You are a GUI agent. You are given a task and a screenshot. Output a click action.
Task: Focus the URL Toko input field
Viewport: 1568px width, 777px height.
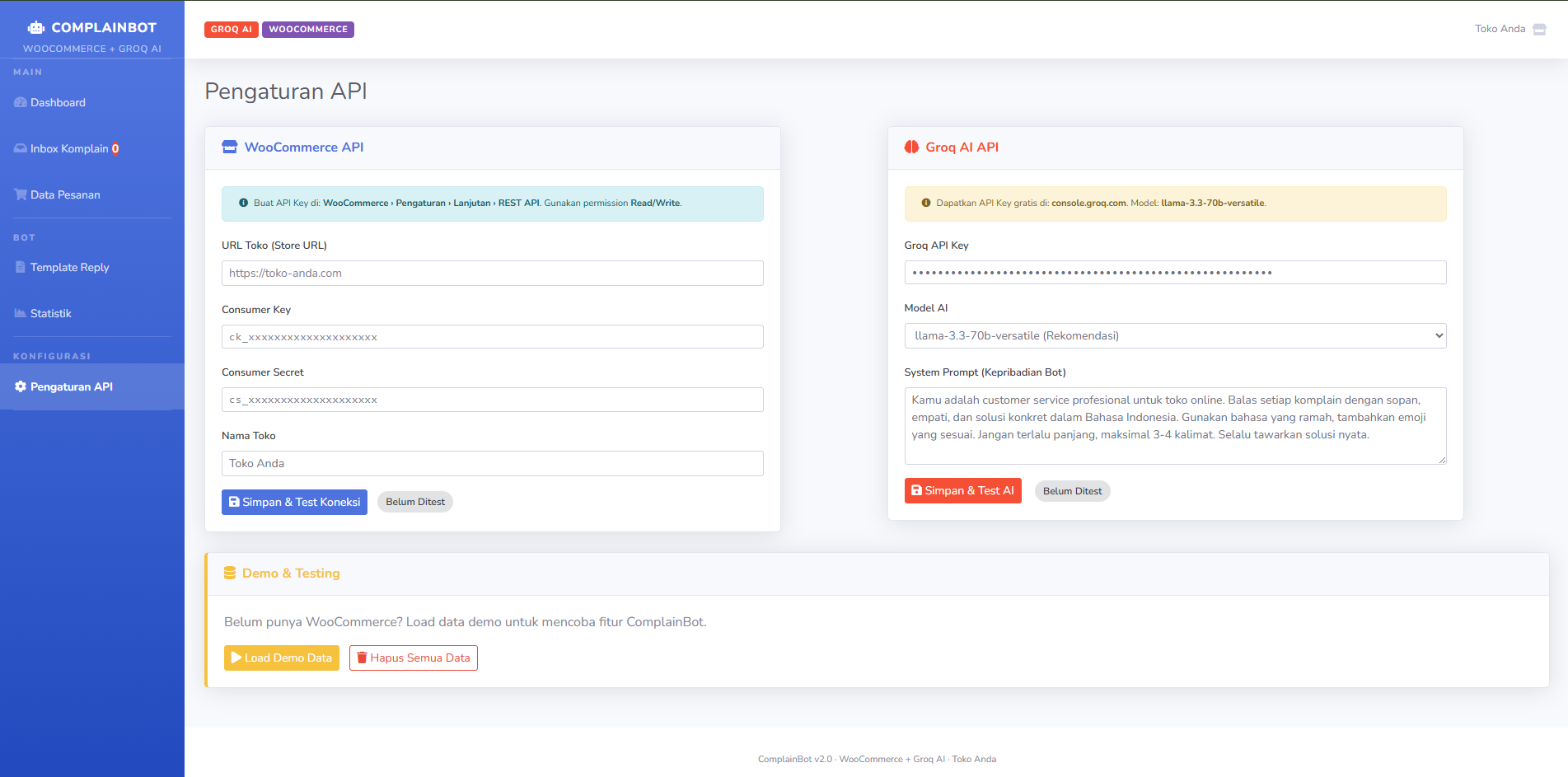493,273
